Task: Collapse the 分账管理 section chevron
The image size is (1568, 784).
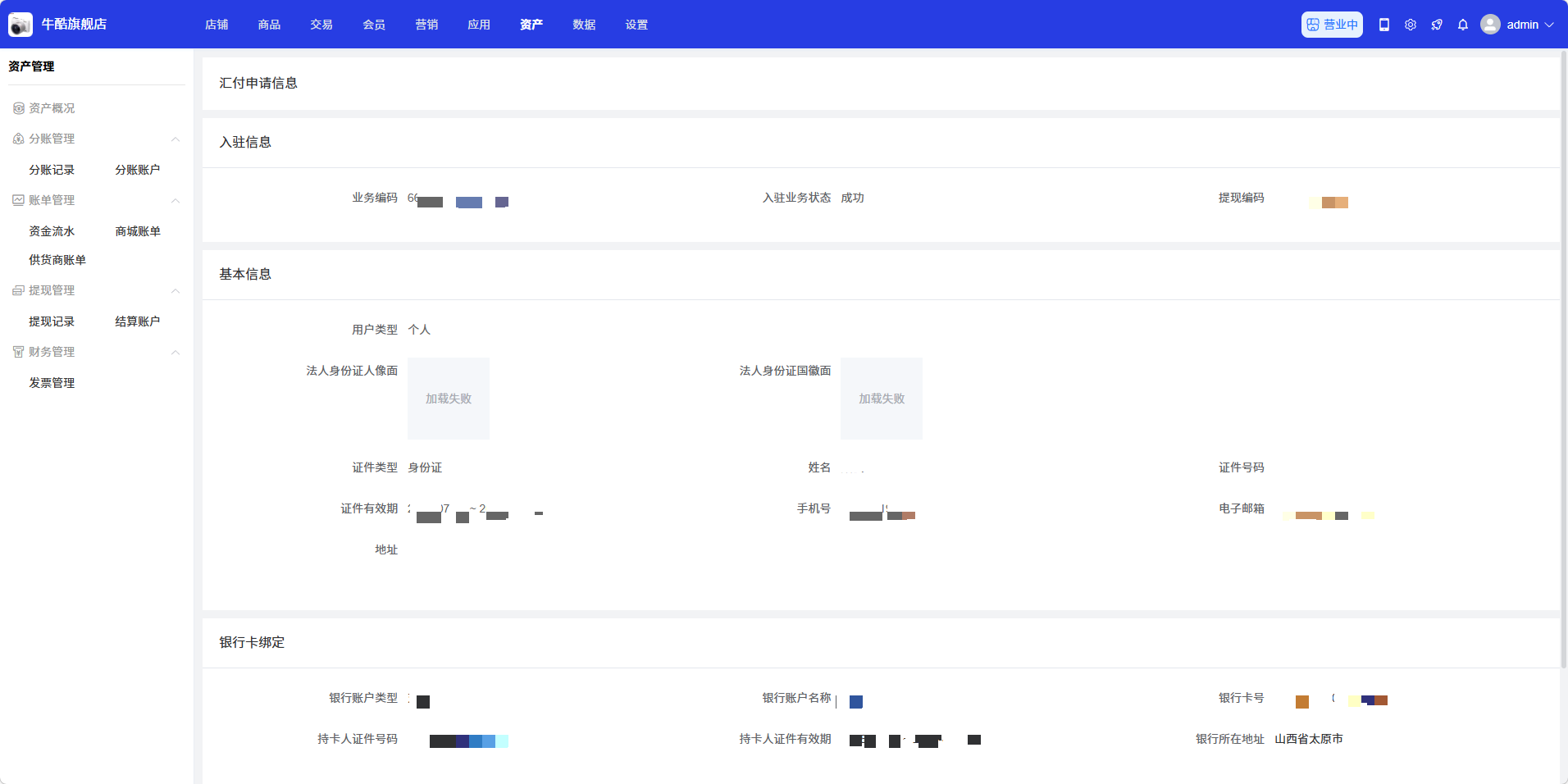Action: coord(175,139)
